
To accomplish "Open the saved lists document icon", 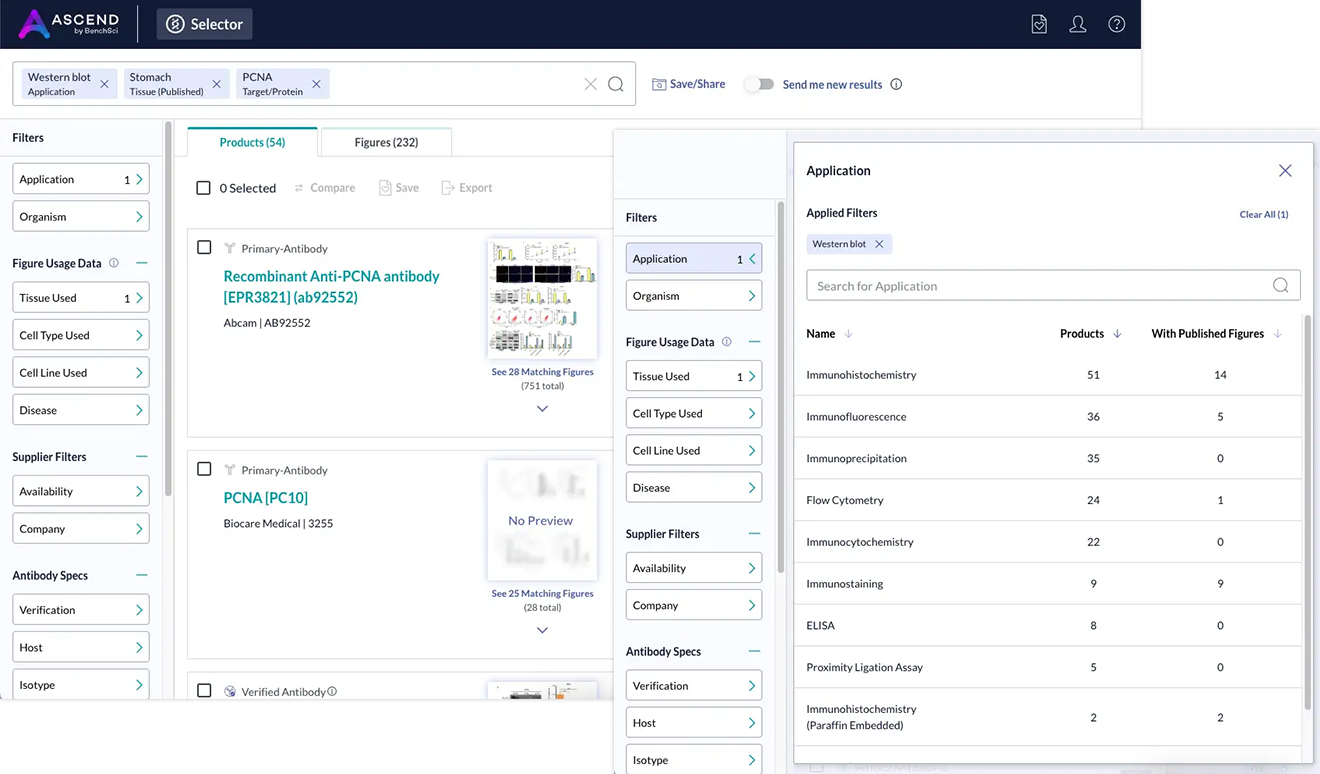I will coord(1038,23).
